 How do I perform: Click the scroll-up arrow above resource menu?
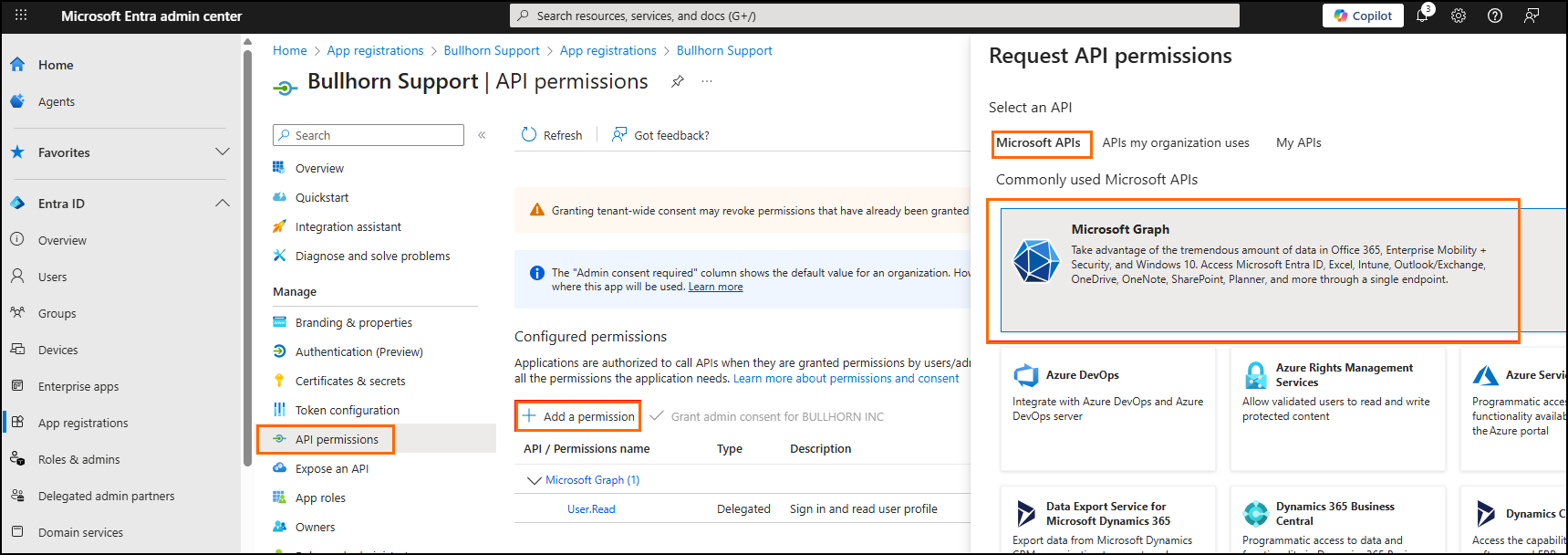(x=247, y=41)
